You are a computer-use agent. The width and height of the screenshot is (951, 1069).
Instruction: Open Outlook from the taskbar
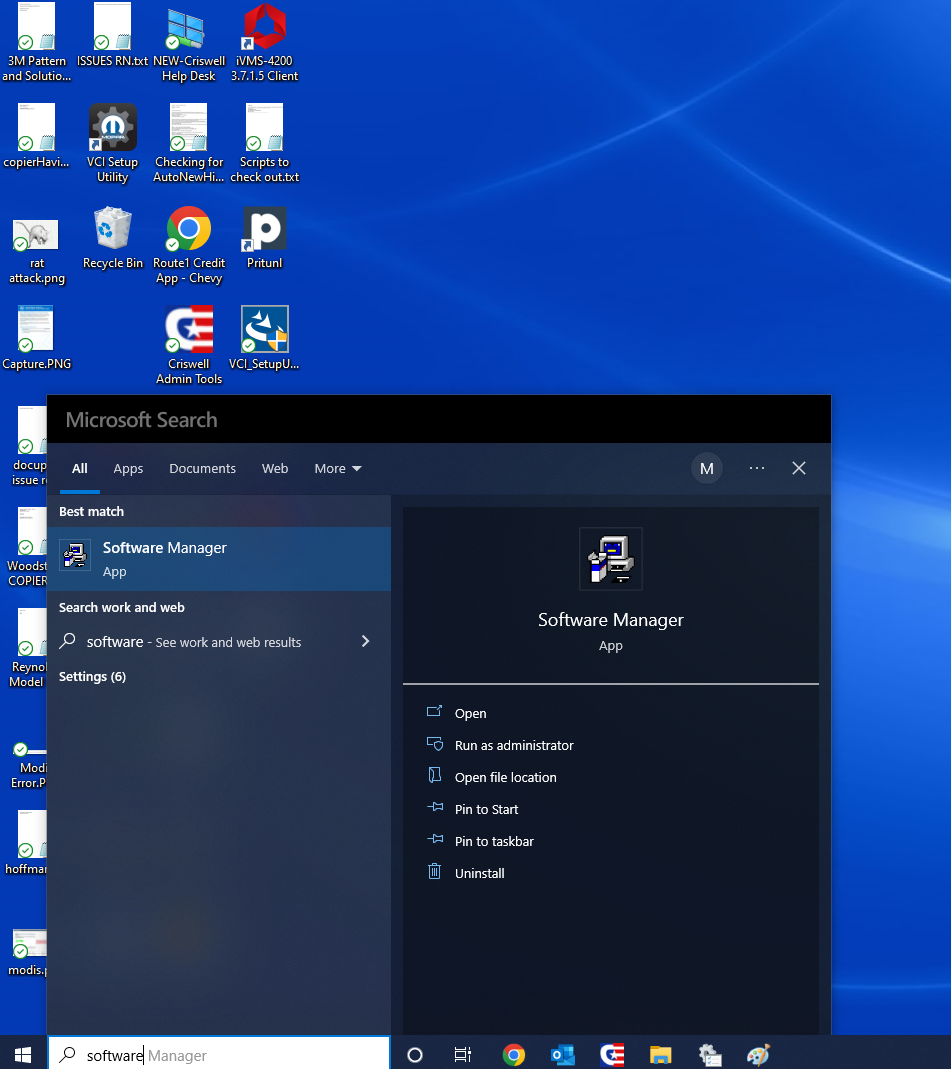coord(562,1055)
